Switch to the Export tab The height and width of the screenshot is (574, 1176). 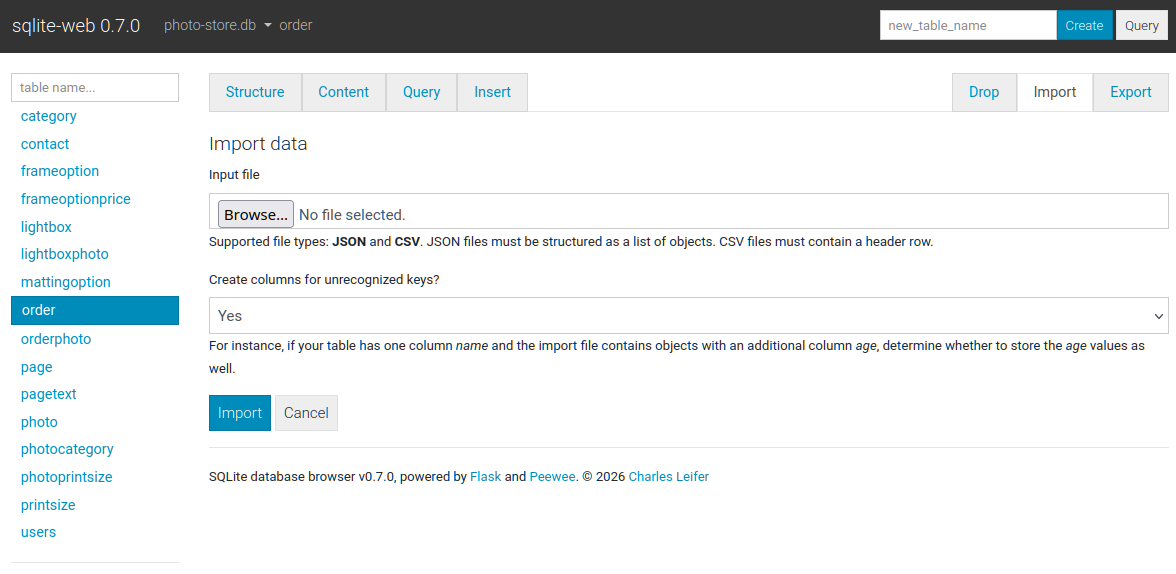pos(1131,92)
